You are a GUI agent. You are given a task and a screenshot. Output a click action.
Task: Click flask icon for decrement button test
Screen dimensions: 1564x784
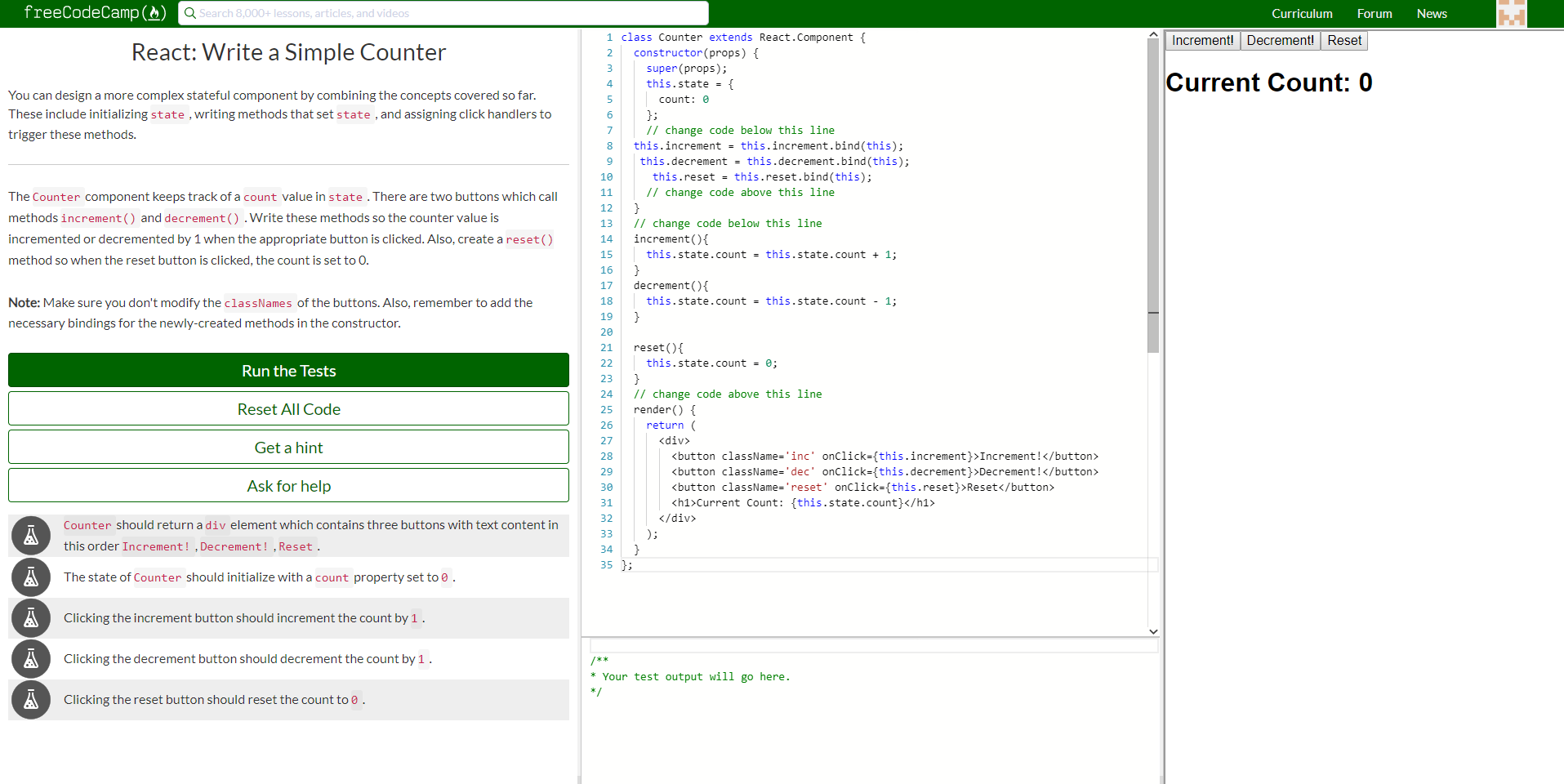tap(31, 659)
